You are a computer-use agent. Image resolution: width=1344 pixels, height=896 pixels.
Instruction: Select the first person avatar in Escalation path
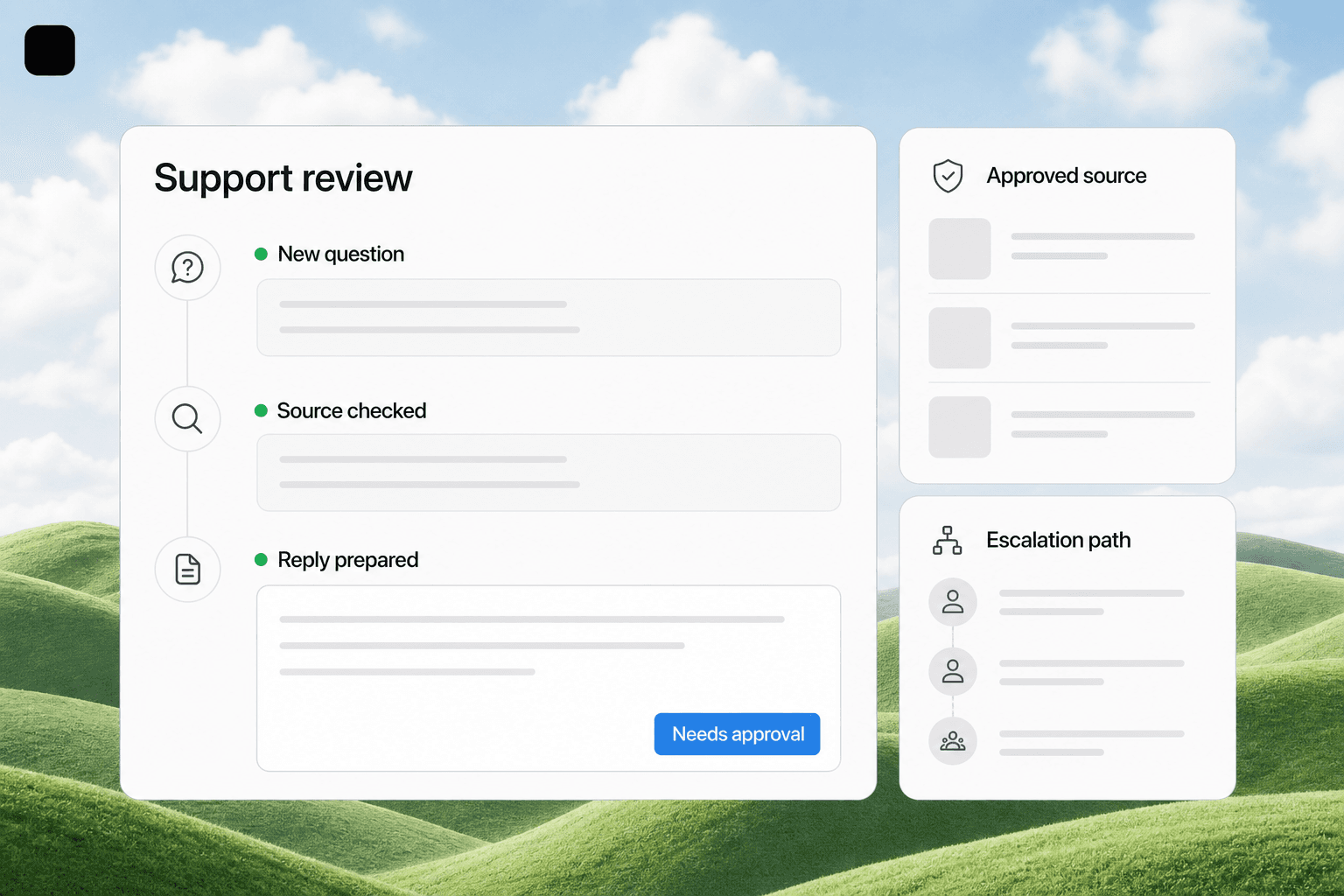(953, 602)
